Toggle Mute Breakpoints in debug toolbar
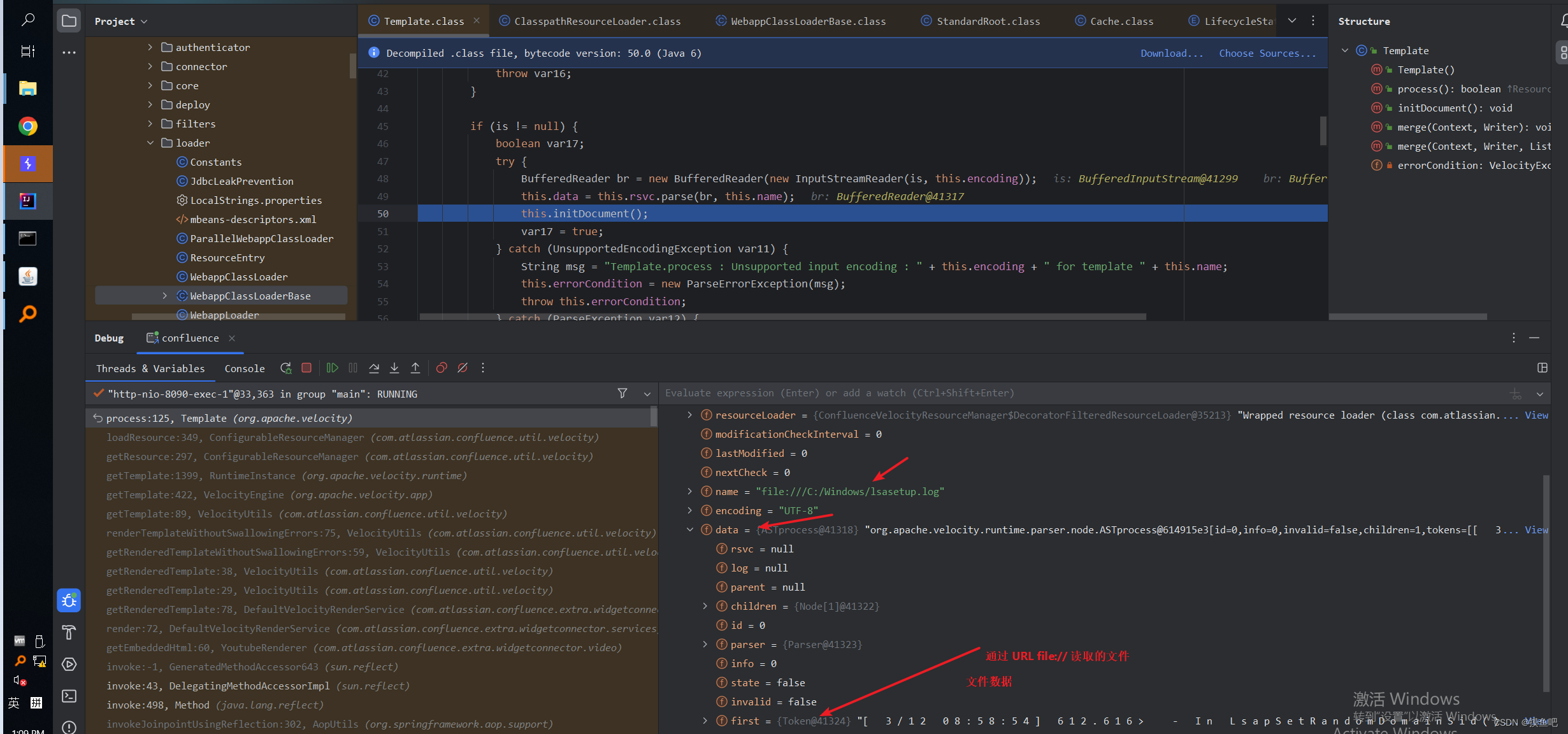Viewport: 1568px width, 734px height. coord(463,368)
